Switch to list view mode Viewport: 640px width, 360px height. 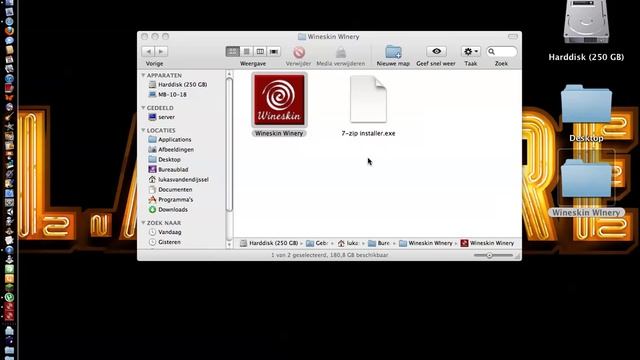pyautogui.click(x=247, y=51)
